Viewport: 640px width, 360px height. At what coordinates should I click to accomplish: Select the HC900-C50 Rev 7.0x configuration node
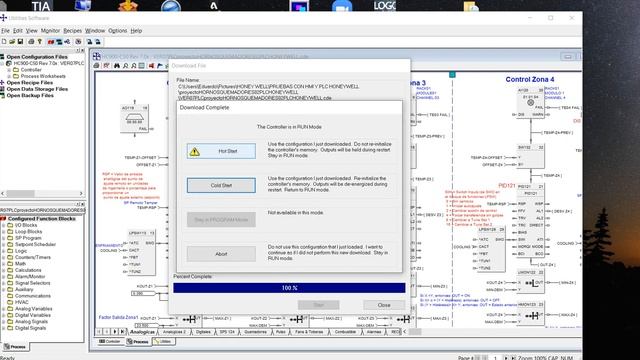49,63
